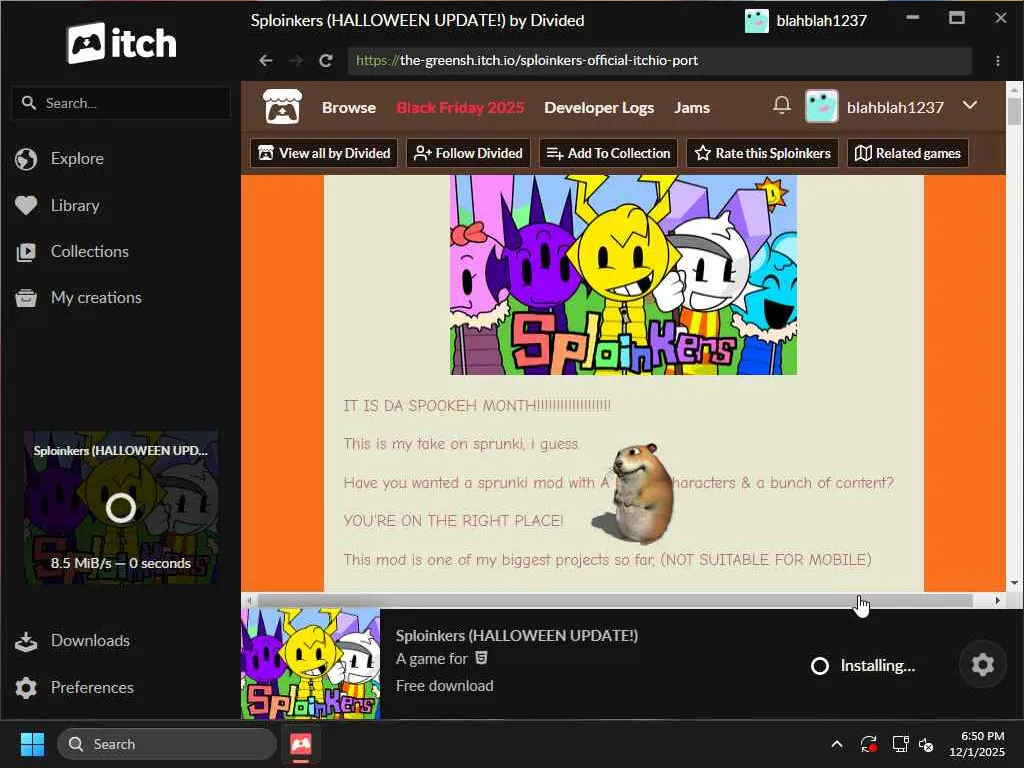
Task: Focus the Windows taskbar Search box
Action: (167, 744)
